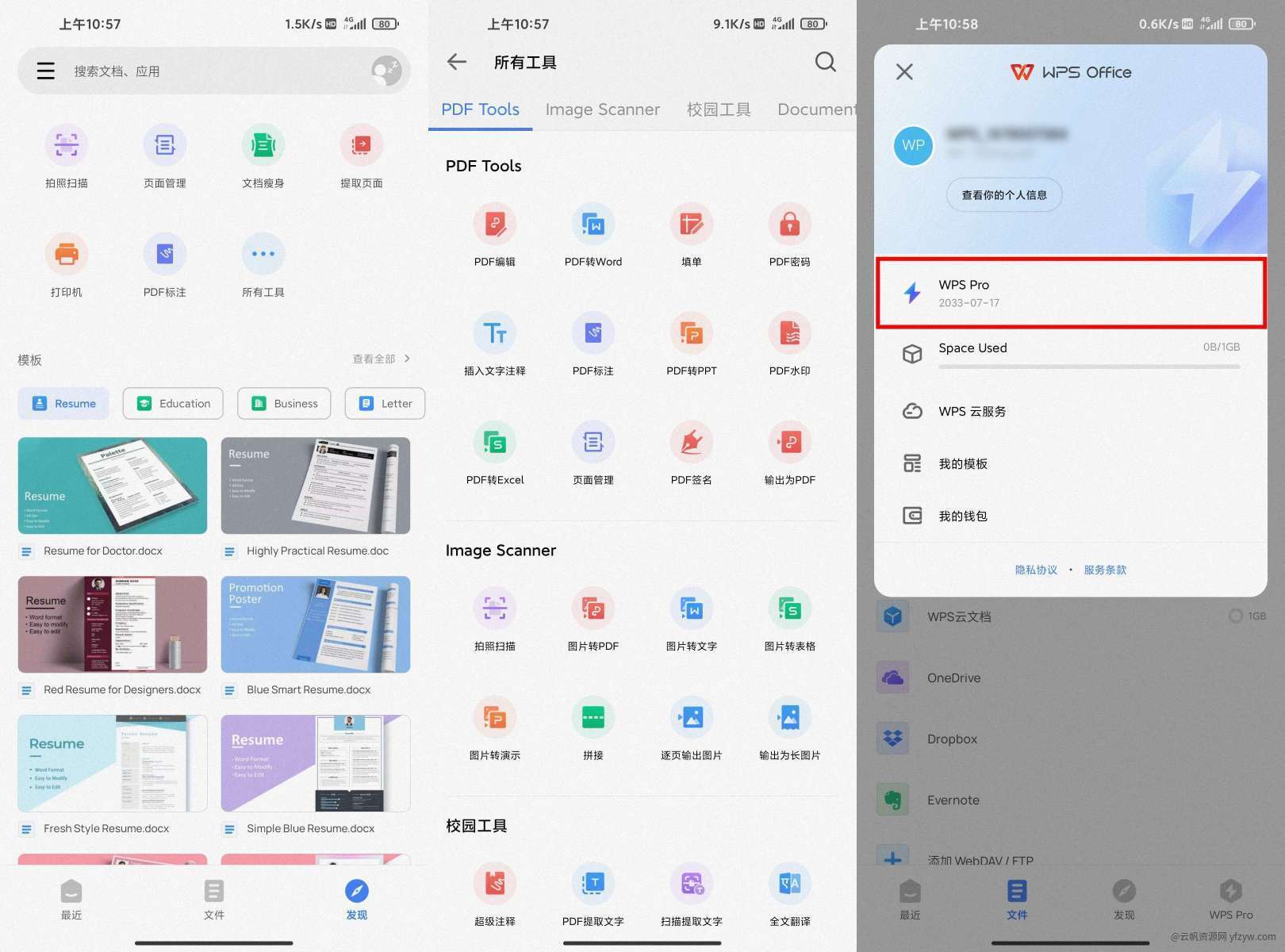Open the 超级注释 super annotation tool

(x=495, y=895)
